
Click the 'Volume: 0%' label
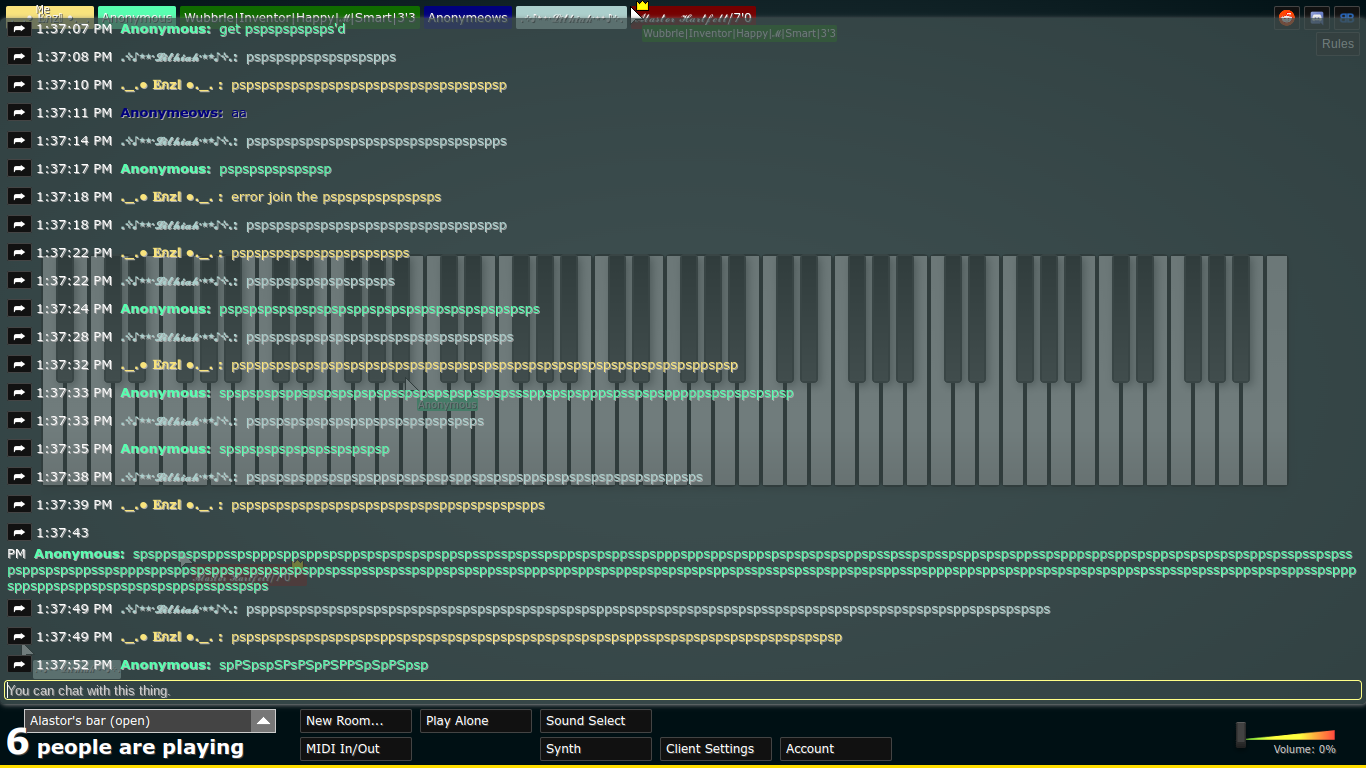point(1304,749)
